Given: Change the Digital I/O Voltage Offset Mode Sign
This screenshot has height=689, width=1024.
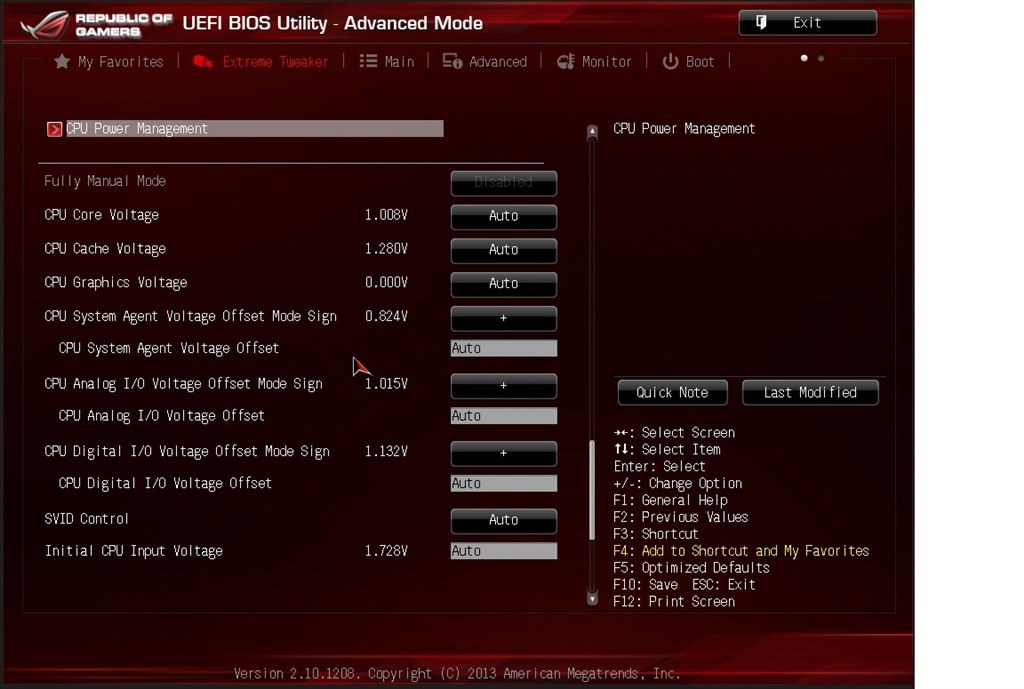Looking at the screenshot, I should (x=504, y=453).
